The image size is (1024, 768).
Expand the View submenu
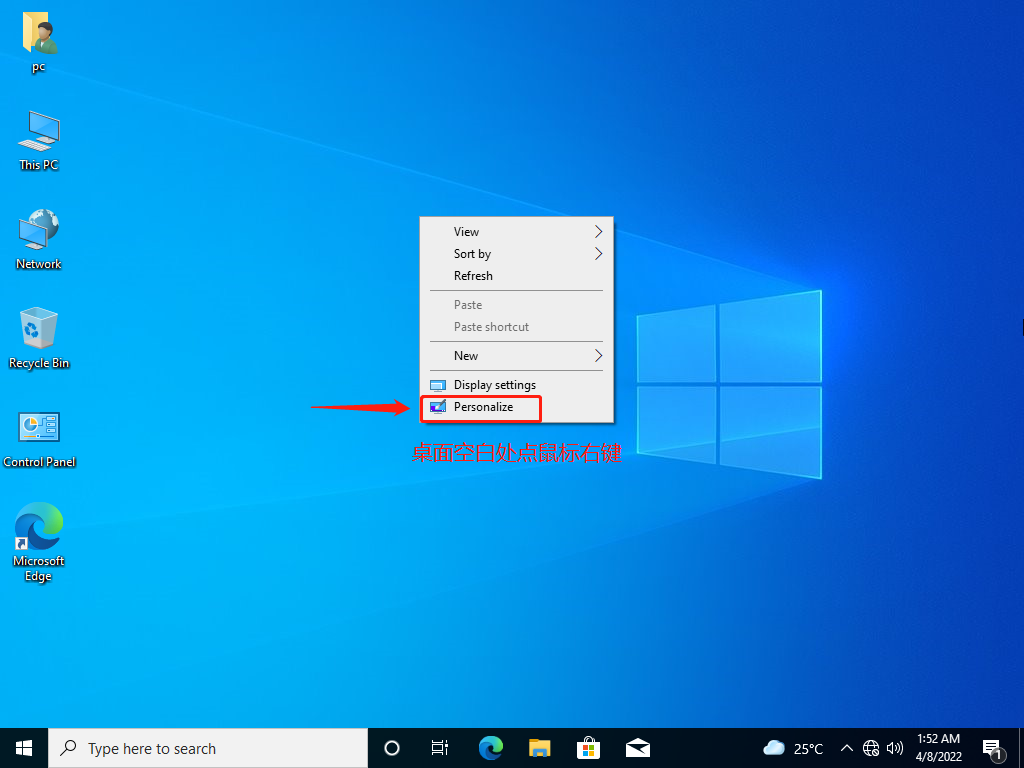pos(466,231)
